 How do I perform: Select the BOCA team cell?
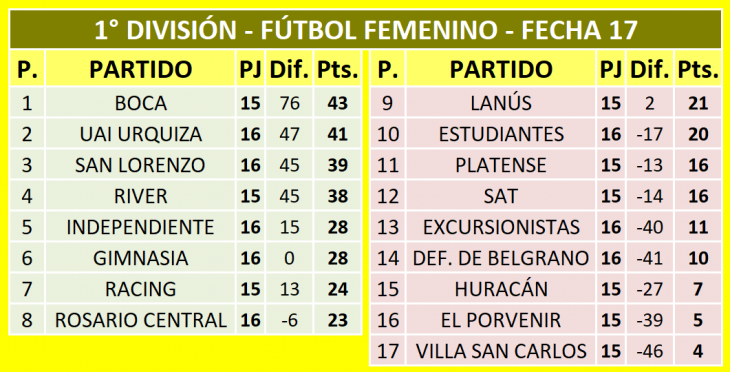[x=141, y=103]
